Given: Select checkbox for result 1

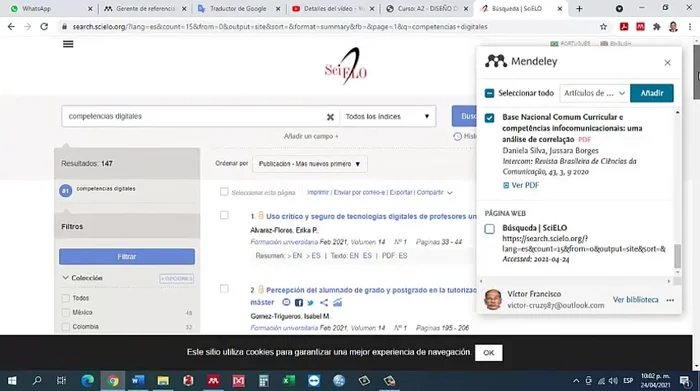Looking at the screenshot, I should pos(224,215).
